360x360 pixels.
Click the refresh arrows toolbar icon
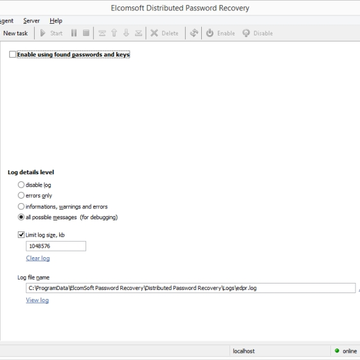[194, 33]
